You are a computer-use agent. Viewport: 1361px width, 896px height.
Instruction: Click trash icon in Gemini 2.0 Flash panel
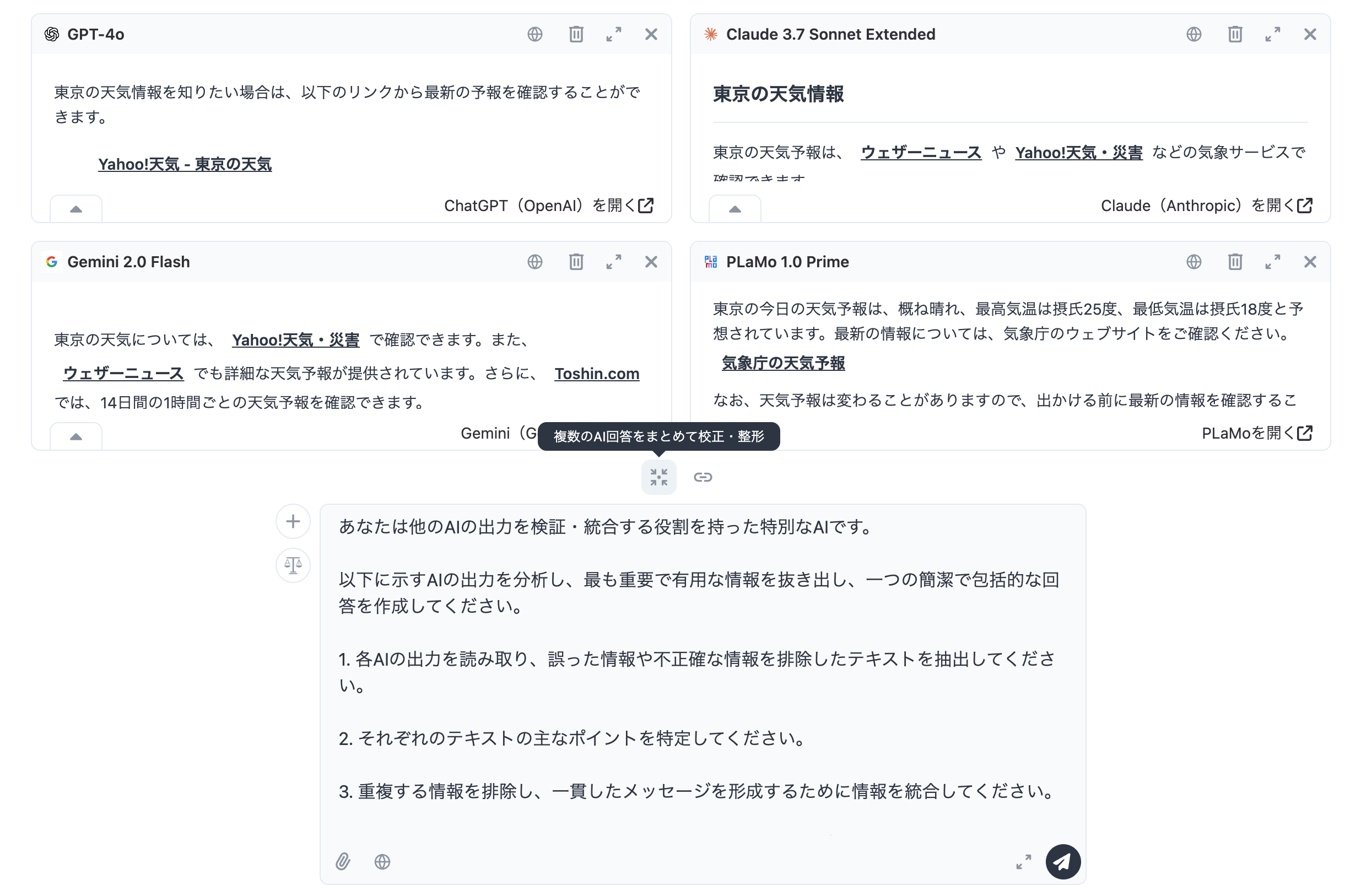tap(576, 262)
